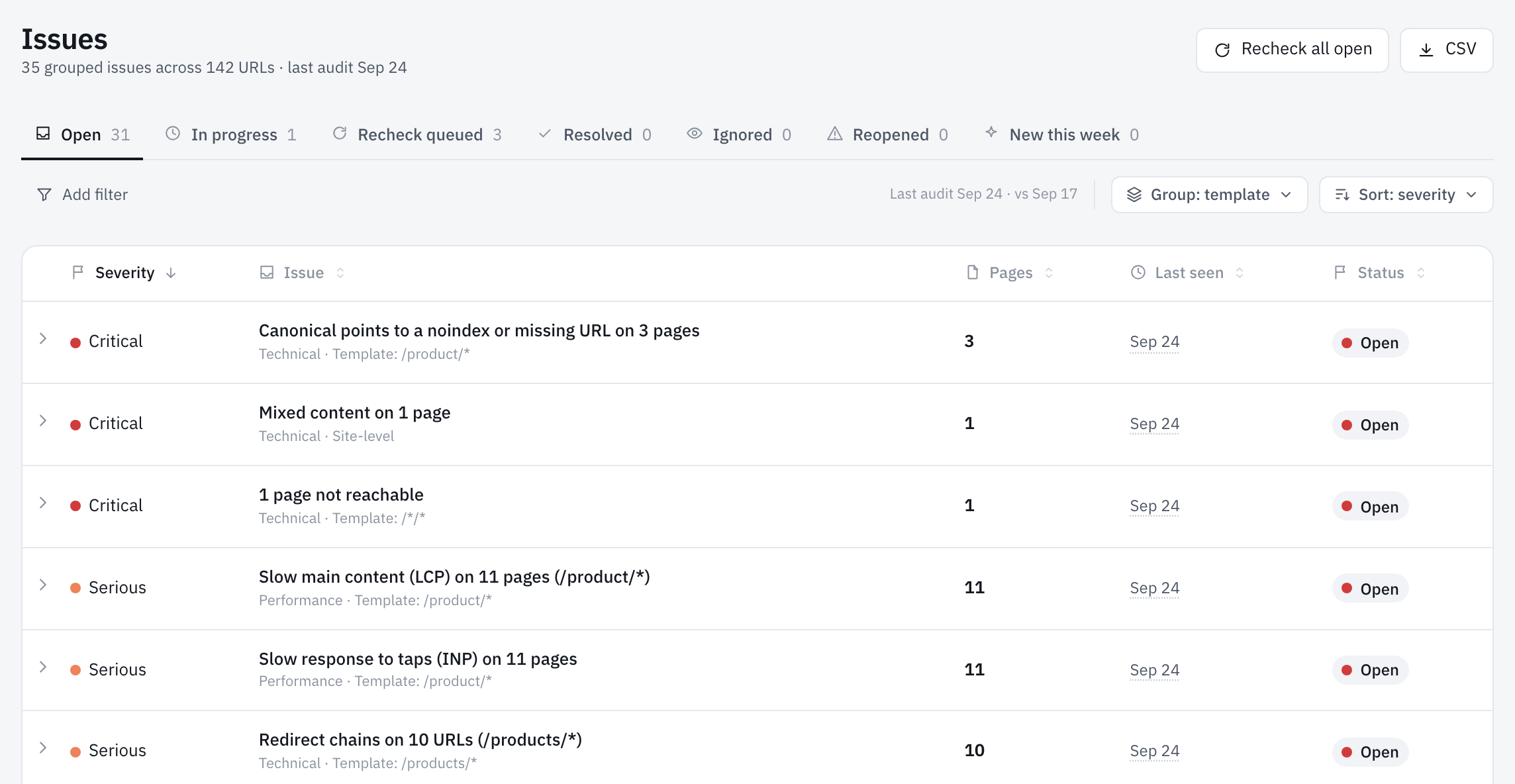Screen dimensions: 1515x784
Task: Go to the Resolved tab
Action: coord(595,134)
